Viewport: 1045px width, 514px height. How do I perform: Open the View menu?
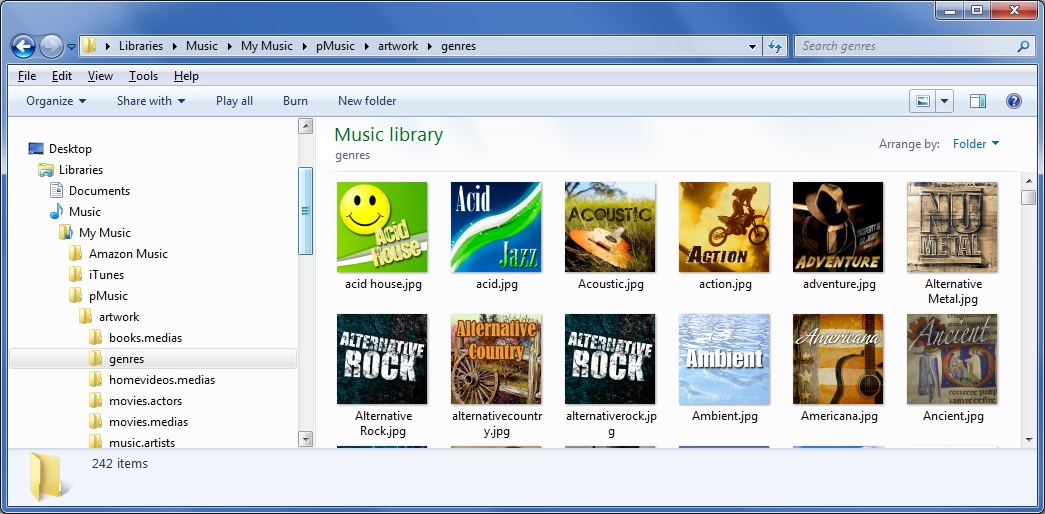(100, 76)
